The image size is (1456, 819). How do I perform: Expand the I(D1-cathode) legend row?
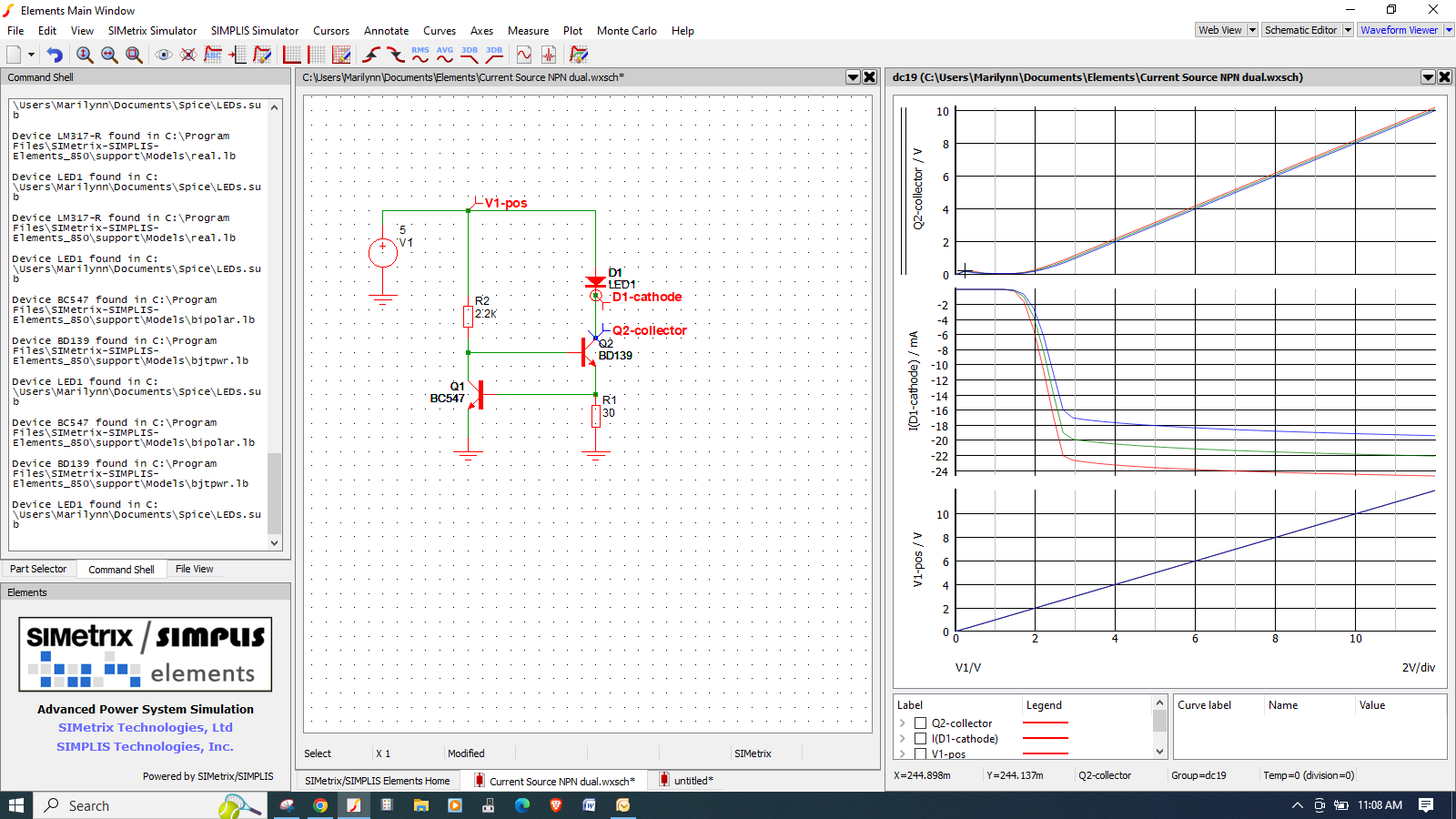903,739
